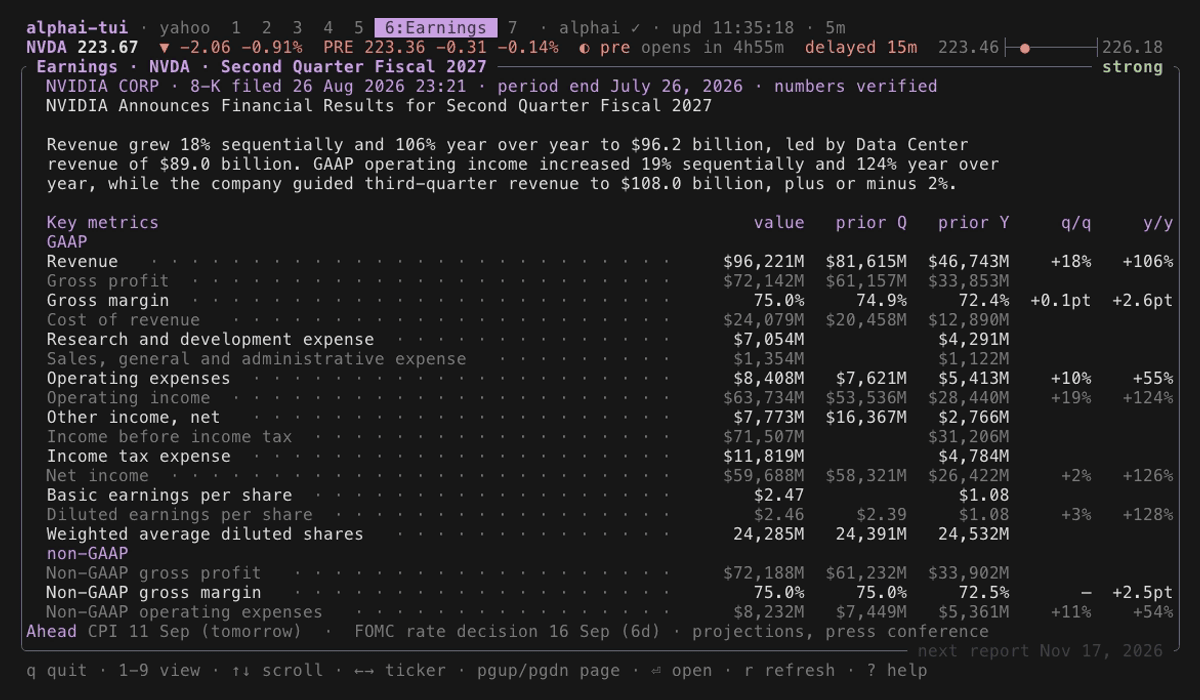Click the CPI 11 Sep event
The height and width of the screenshot is (700, 1200).
pyautogui.click(x=195, y=632)
